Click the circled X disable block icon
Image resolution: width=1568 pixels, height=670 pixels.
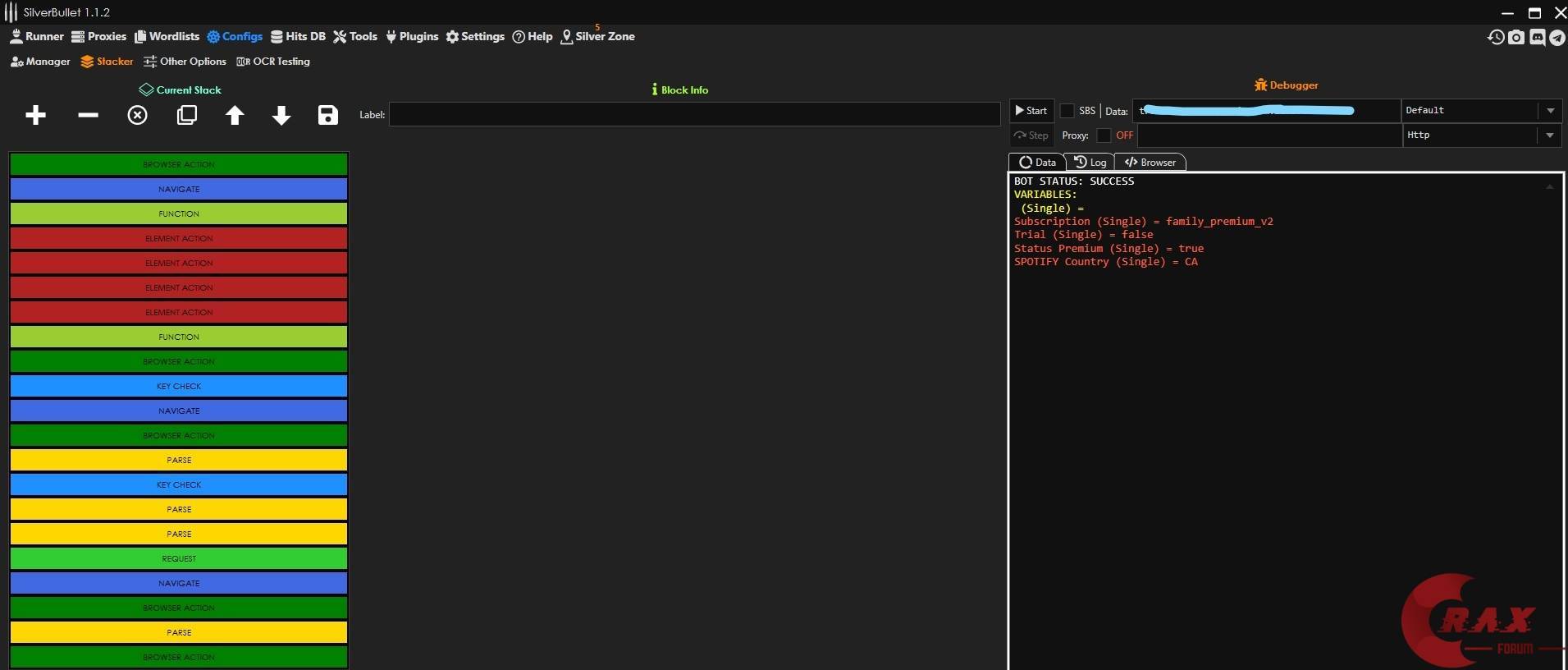coord(137,116)
